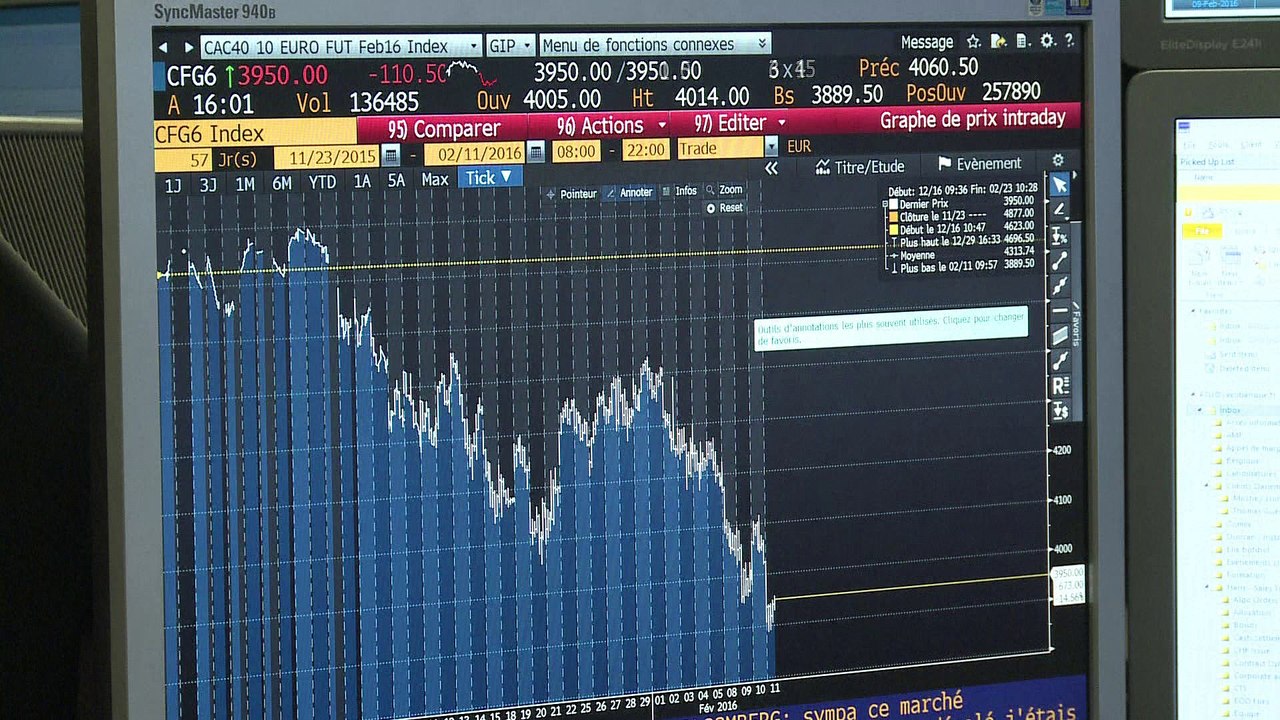Select the arrow pointer tool in annotation sidebar
Viewport: 1280px width, 720px height.
click(x=1060, y=186)
